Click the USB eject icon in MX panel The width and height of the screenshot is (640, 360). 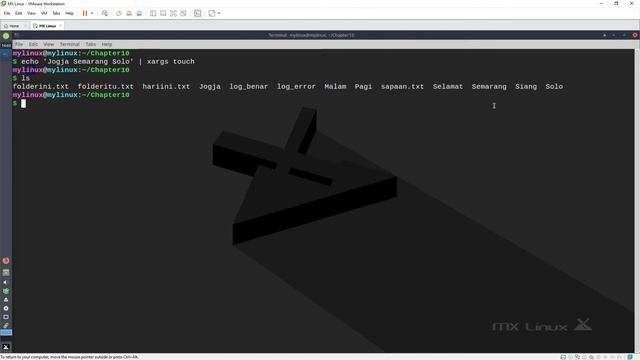6,300
